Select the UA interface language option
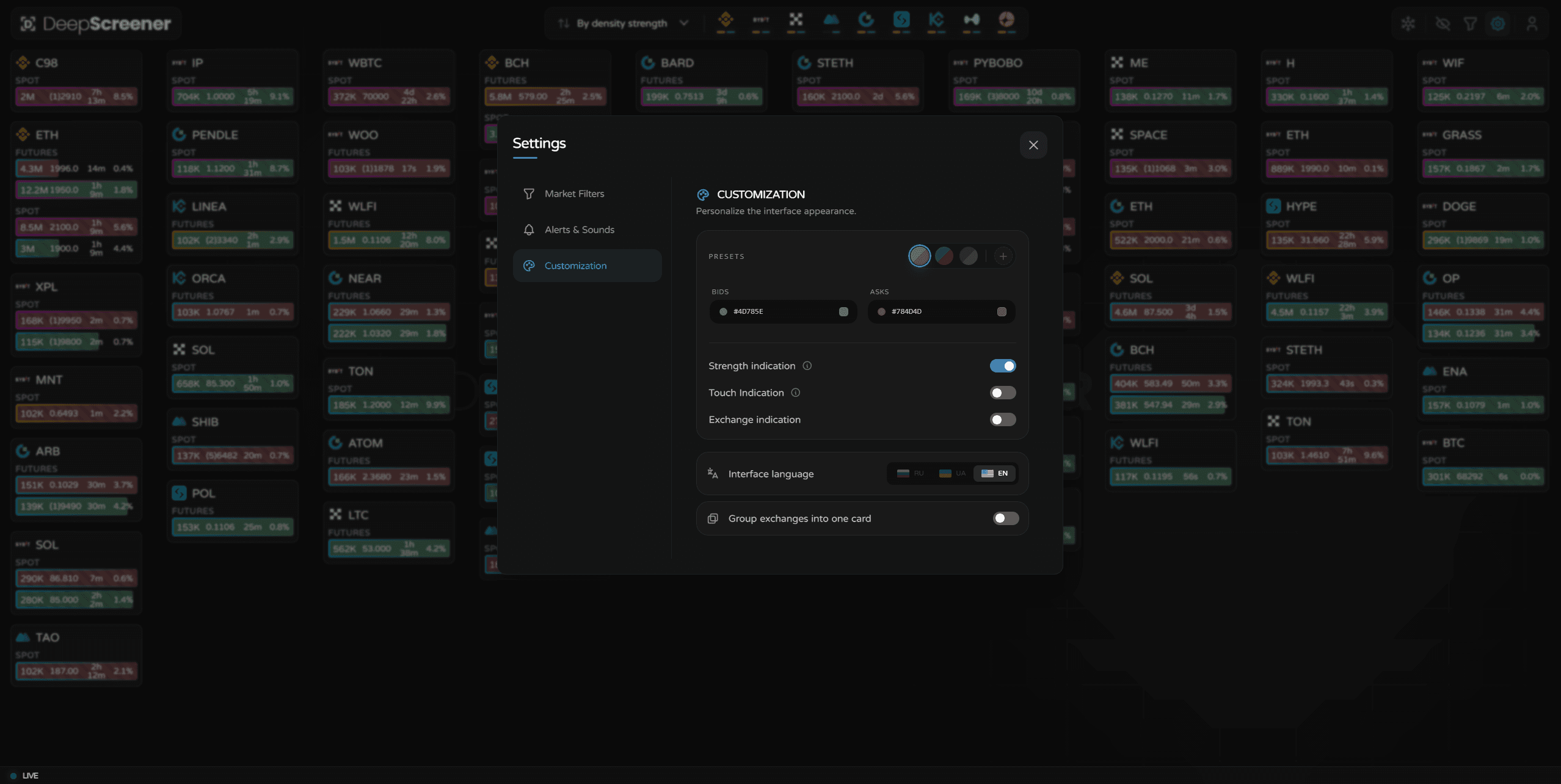Screen dimensions: 1561x784 click(952, 473)
